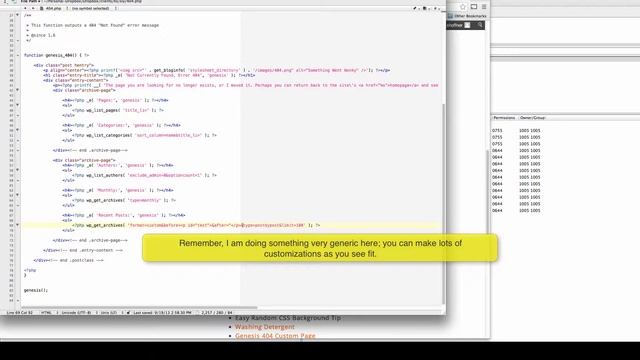Open the Other Bookmarks folder

[x=467, y=16]
